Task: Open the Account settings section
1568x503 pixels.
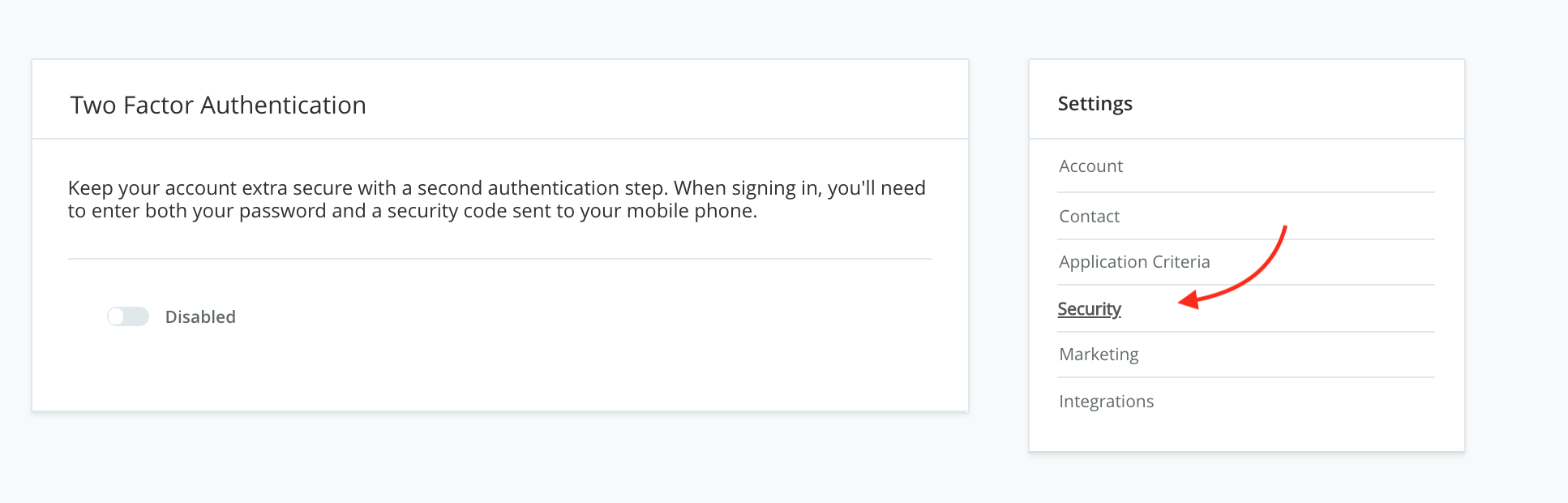Action: coord(1090,166)
